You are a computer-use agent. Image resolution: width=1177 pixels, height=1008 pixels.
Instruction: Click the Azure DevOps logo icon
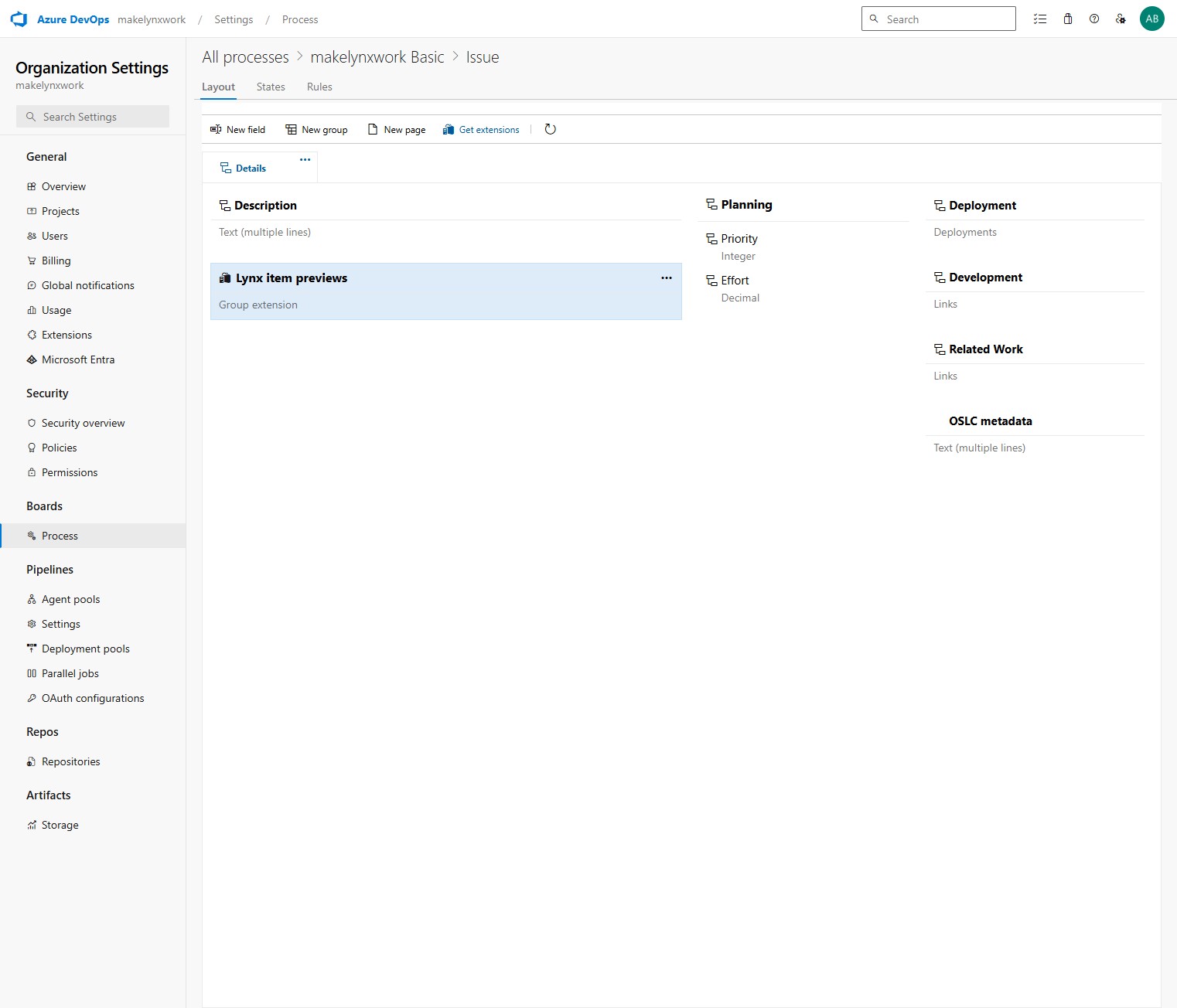(19, 19)
